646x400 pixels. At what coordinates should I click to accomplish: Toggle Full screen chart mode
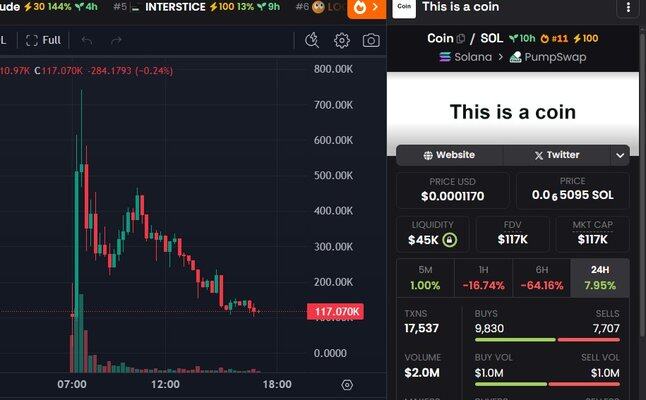44,41
